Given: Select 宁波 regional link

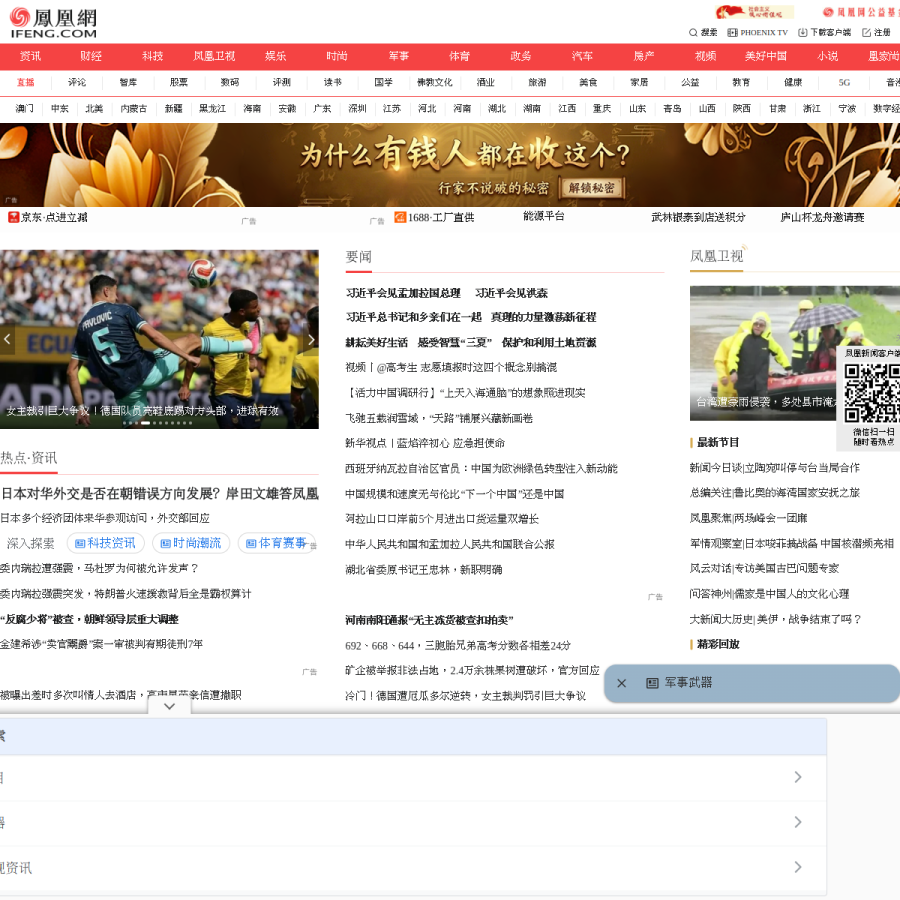Looking at the screenshot, I should point(847,108).
